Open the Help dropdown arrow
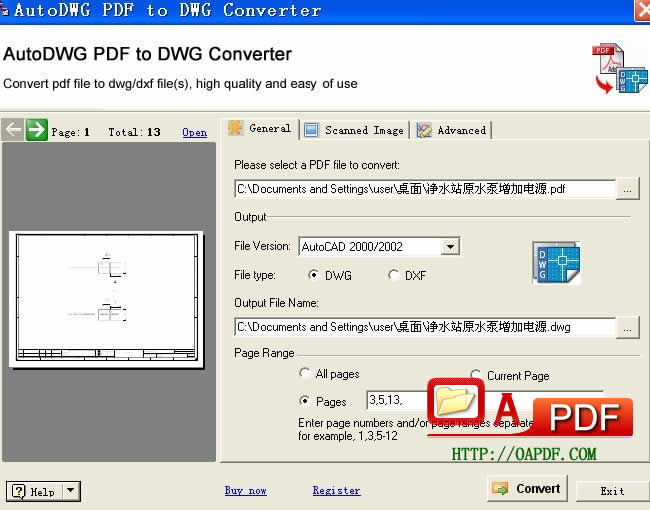Image resolution: width=650 pixels, height=510 pixels. (71, 491)
